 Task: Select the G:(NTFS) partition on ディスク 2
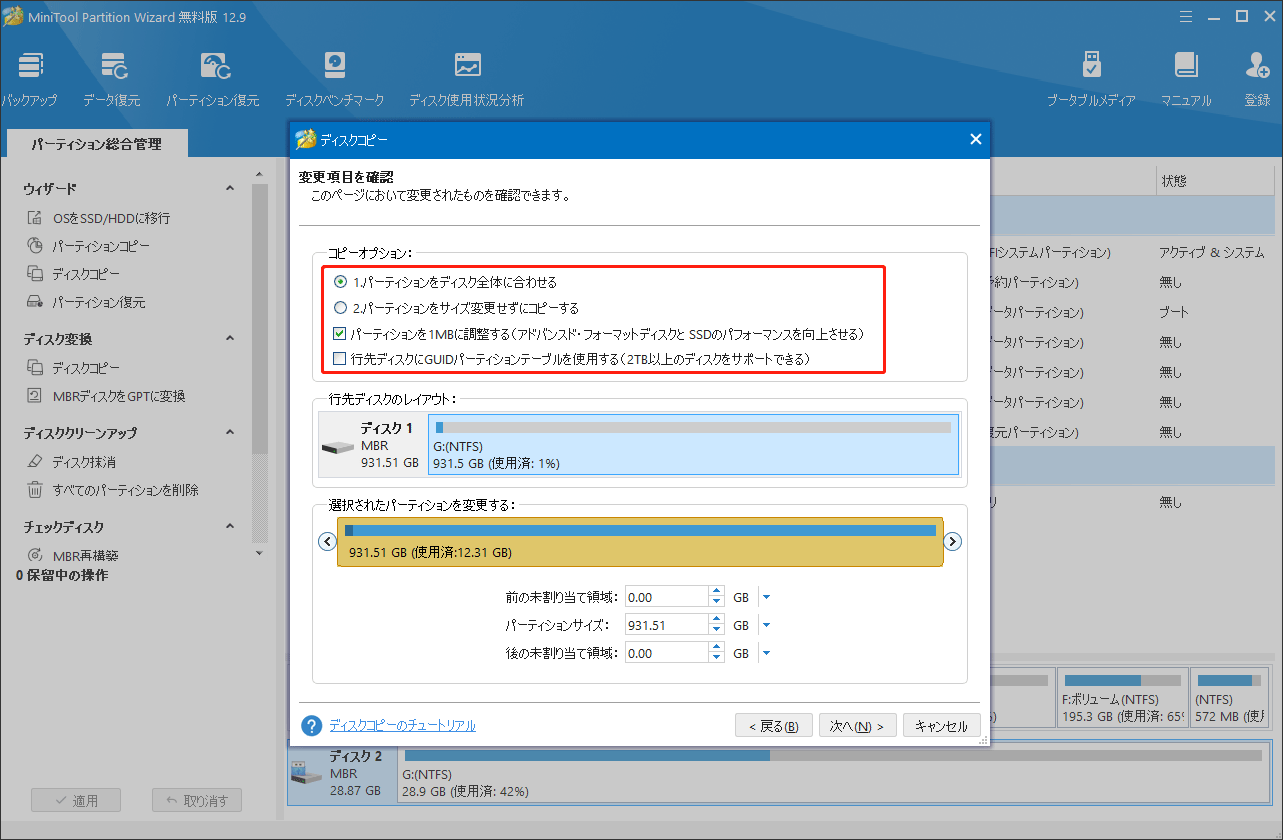[x=836, y=772]
